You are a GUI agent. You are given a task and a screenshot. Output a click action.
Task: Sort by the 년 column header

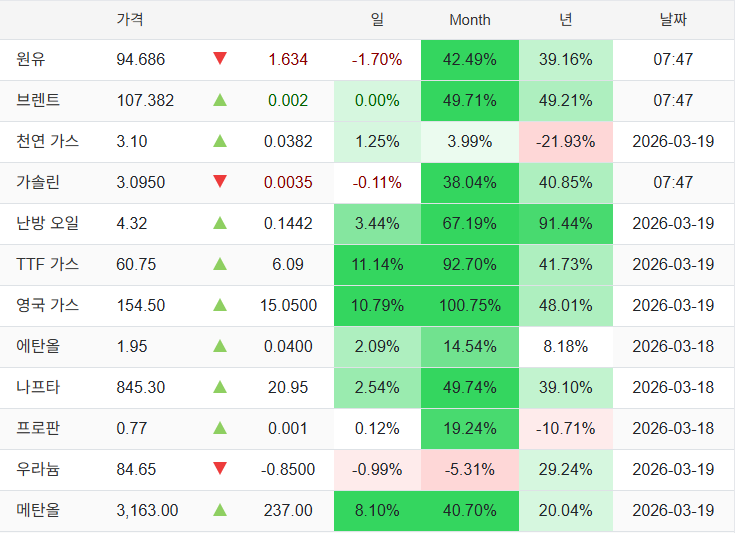pyautogui.click(x=566, y=19)
